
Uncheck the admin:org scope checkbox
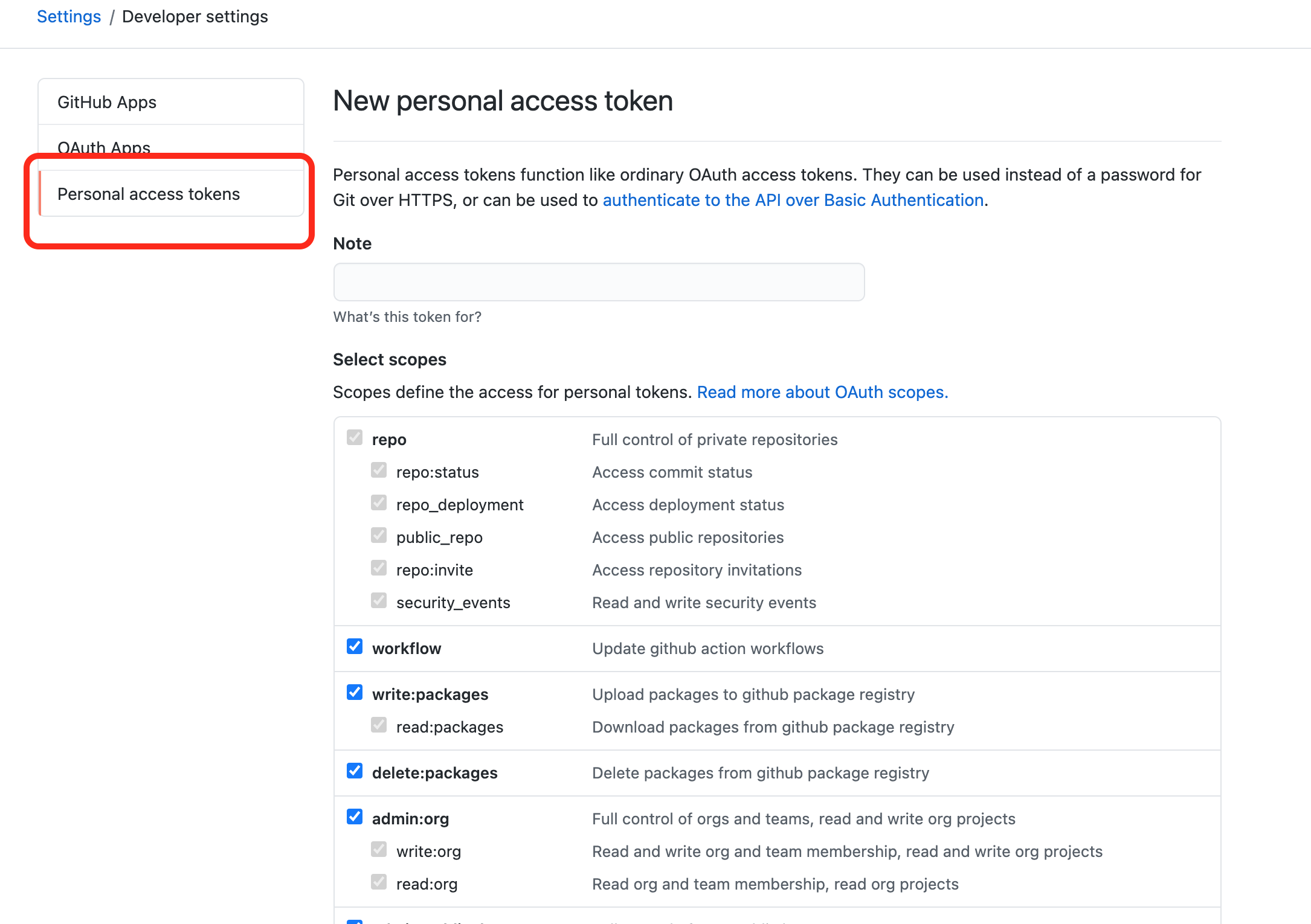tap(355, 817)
